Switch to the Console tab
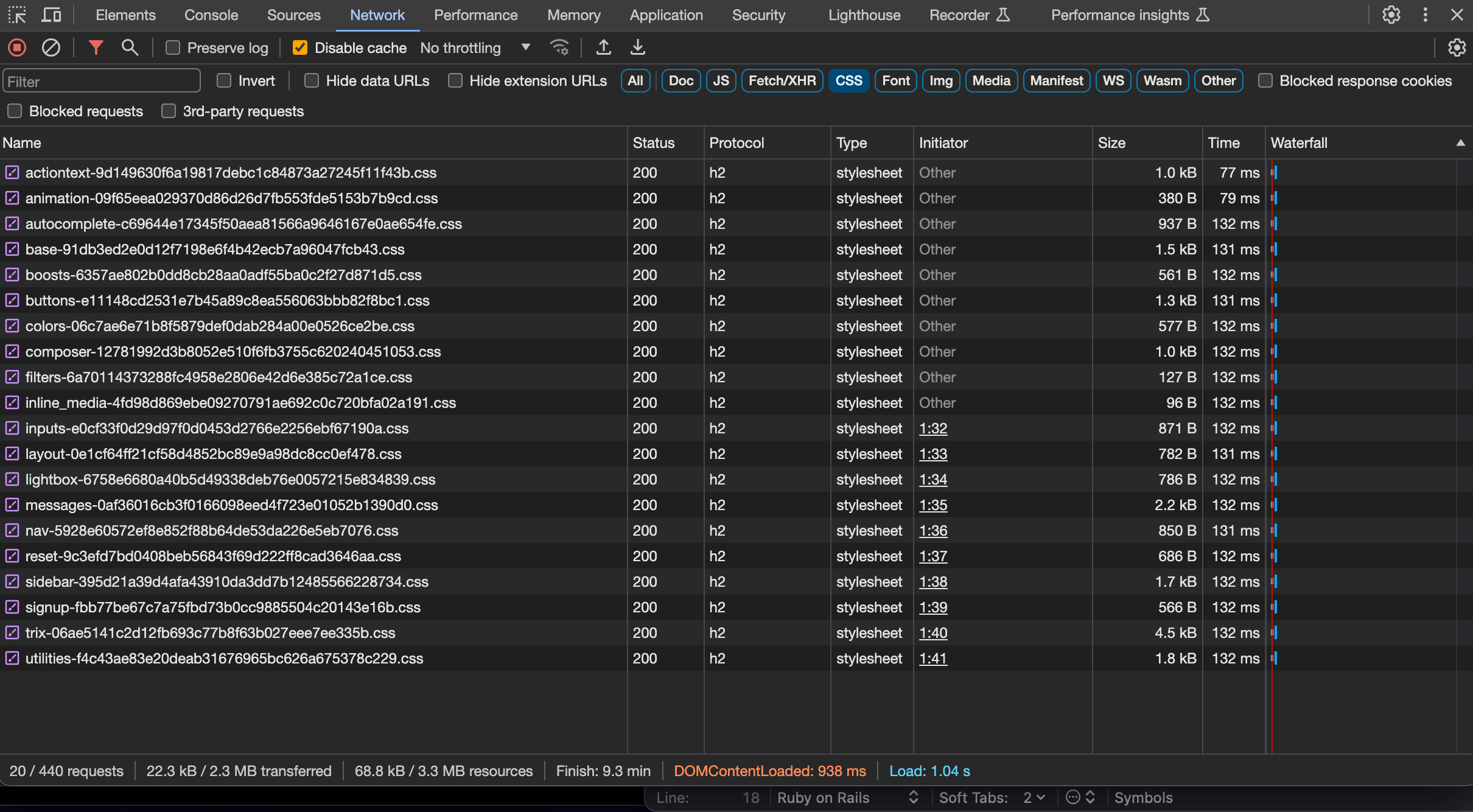Image resolution: width=1473 pixels, height=812 pixels. (x=211, y=15)
